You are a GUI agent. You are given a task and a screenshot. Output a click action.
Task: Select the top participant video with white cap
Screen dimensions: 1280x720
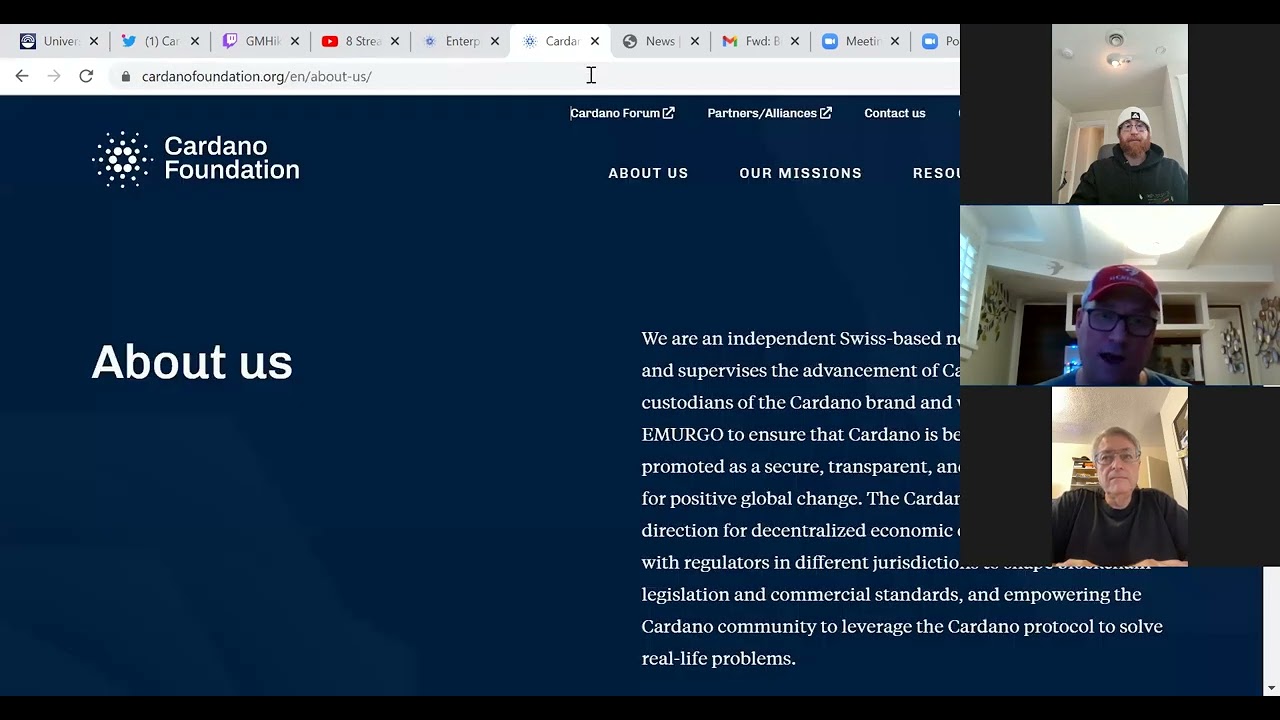pyautogui.click(x=1120, y=114)
